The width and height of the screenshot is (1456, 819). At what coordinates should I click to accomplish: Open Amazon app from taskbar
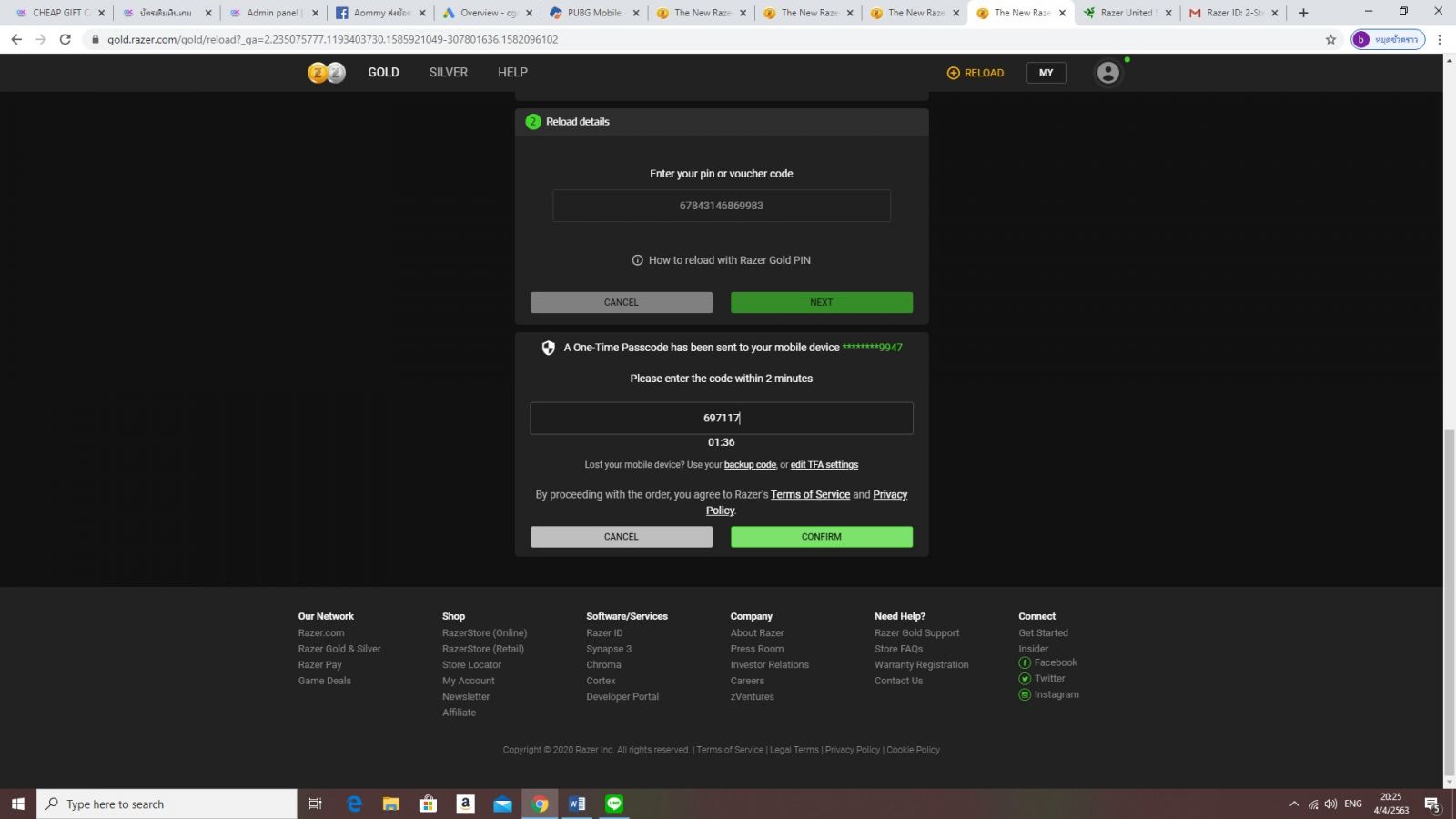(x=465, y=804)
